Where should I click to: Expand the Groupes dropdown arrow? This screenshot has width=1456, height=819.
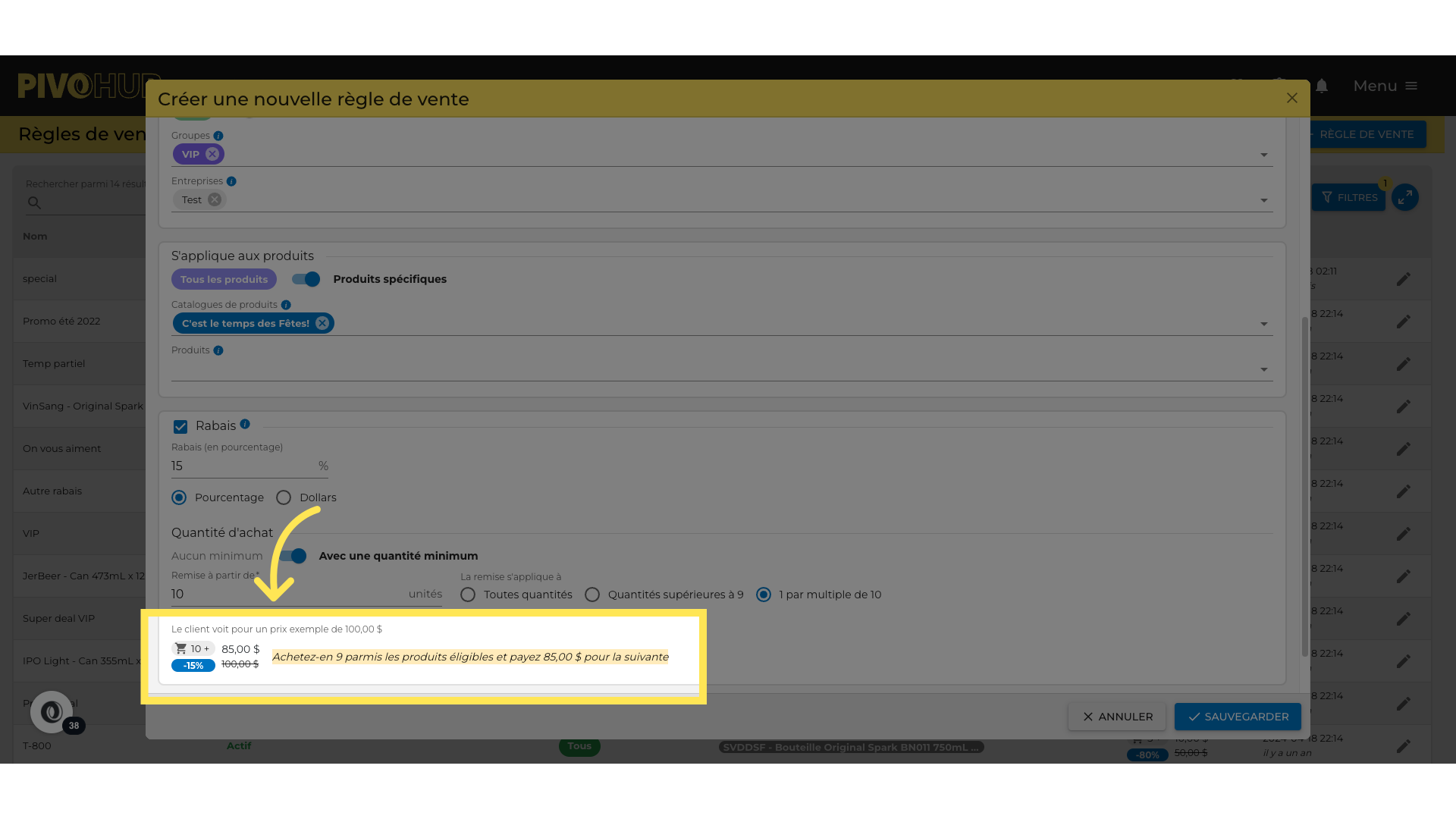(x=1263, y=155)
